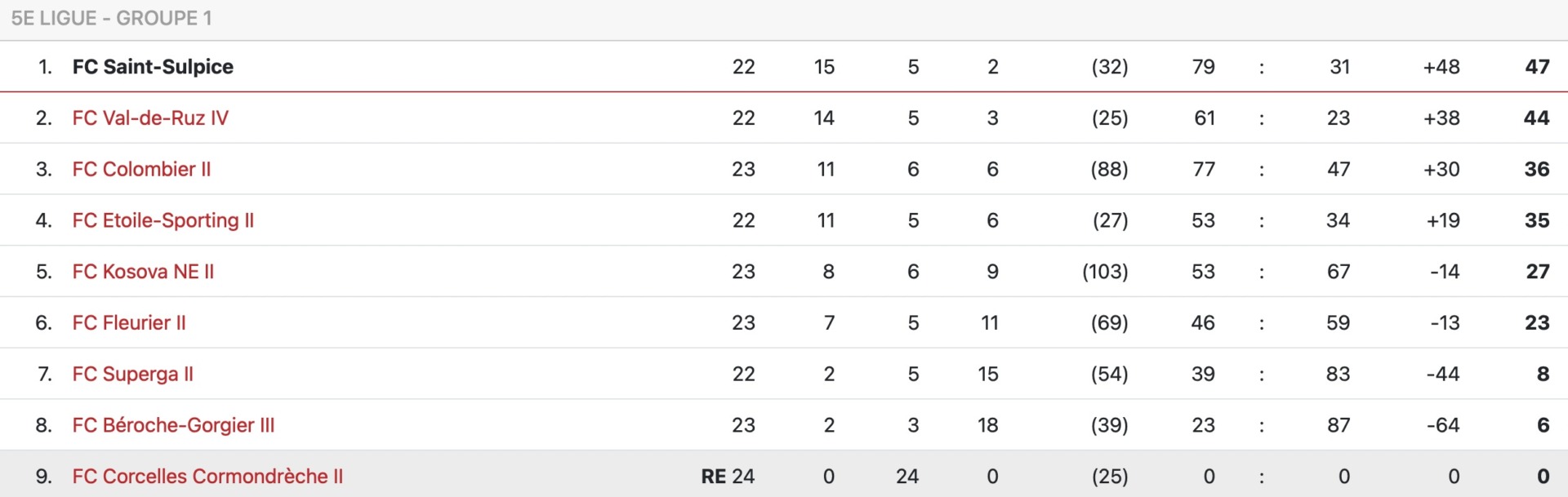Open FC Béroche-Gorgier III team link

click(173, 425)
